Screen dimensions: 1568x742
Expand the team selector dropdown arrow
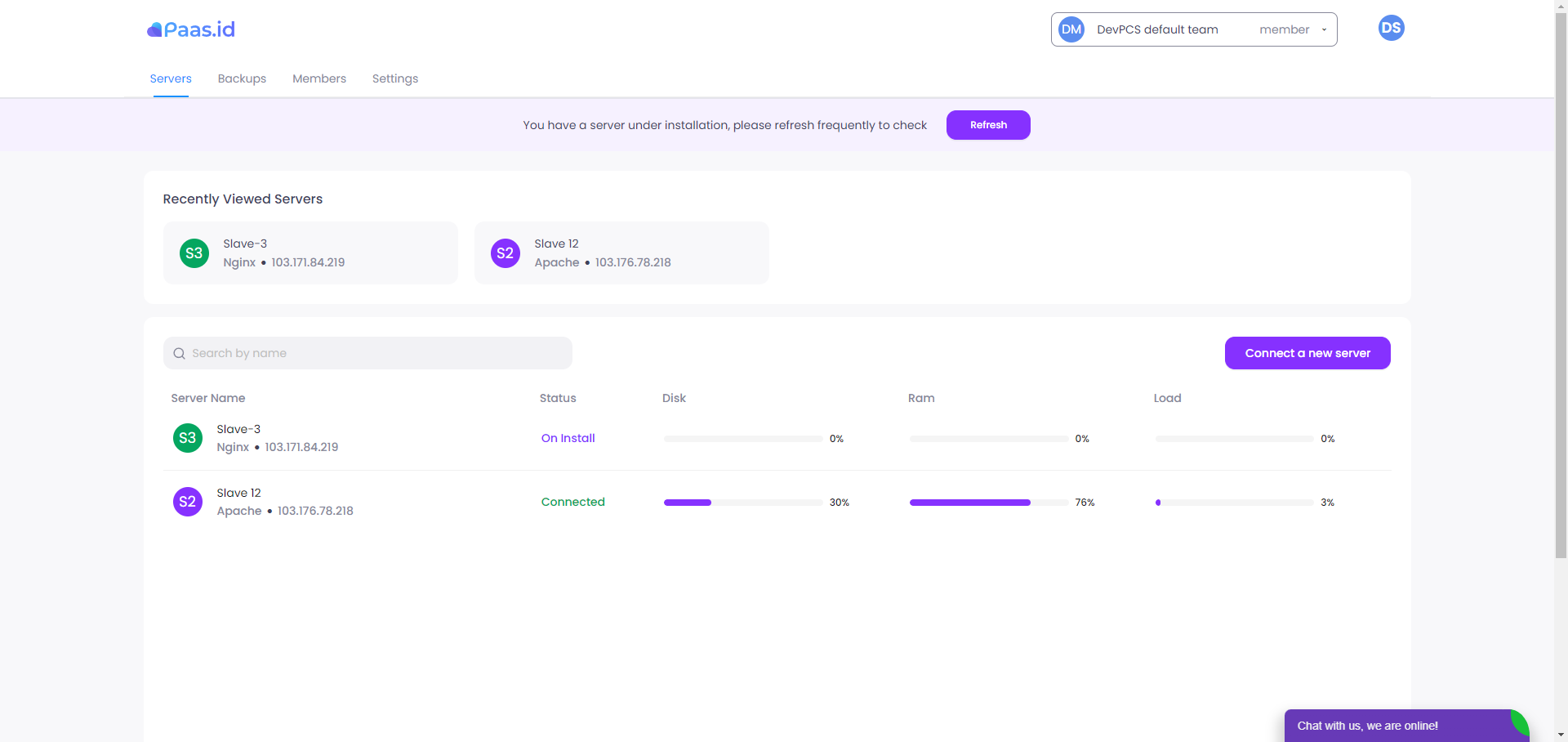point(1324,30)
